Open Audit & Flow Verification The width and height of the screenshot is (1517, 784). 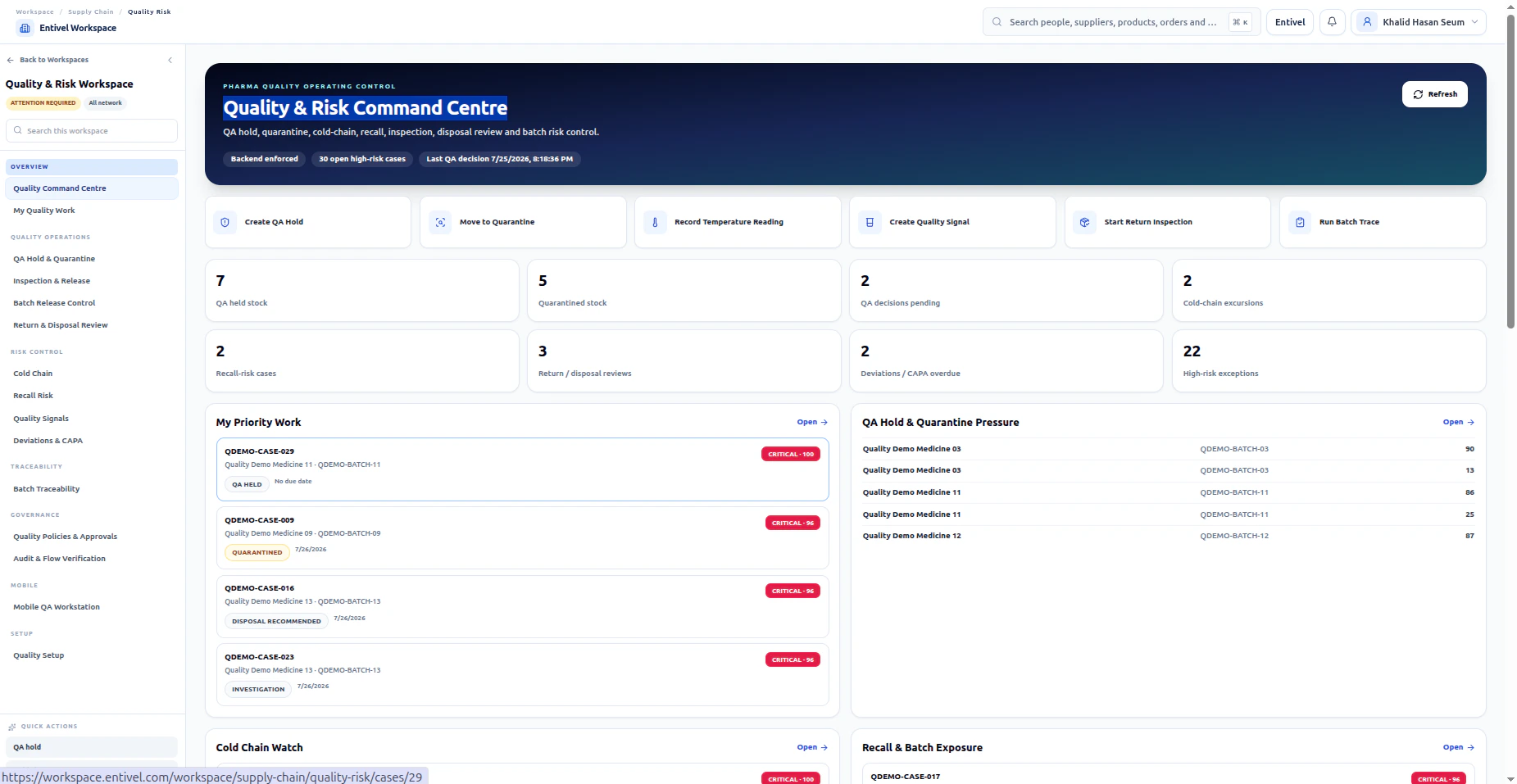(92, 559)
